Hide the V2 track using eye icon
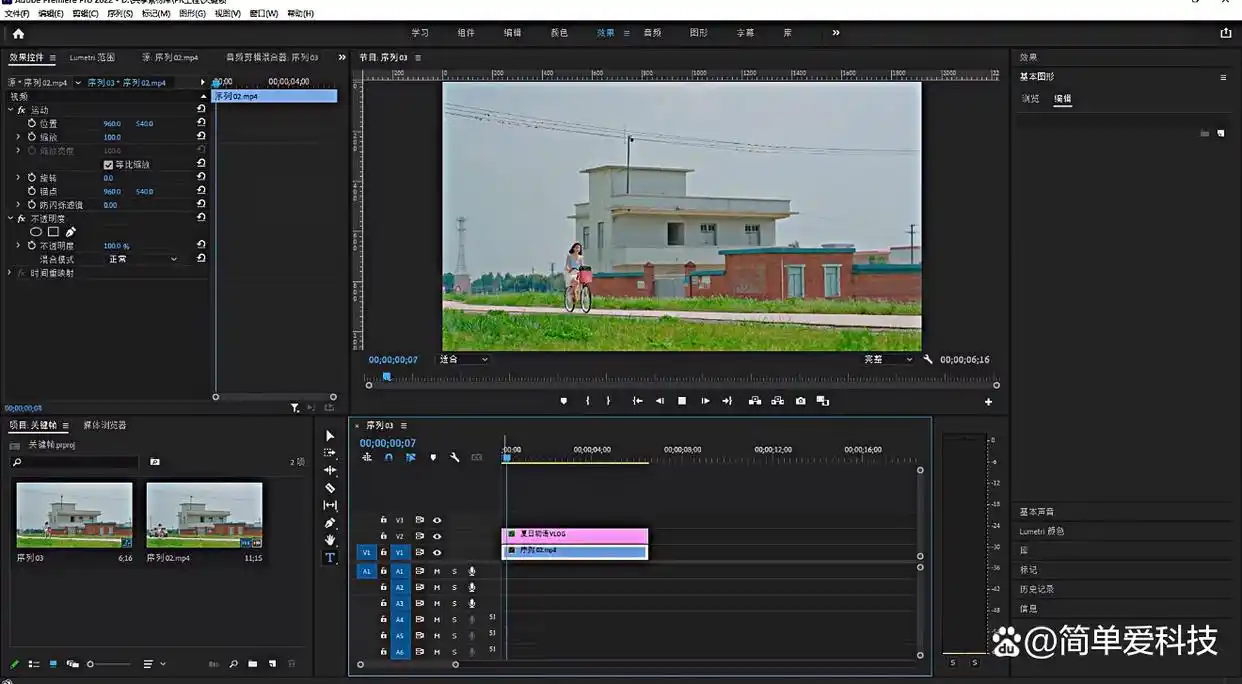1242x684 pixels. [x=437, y=536]
